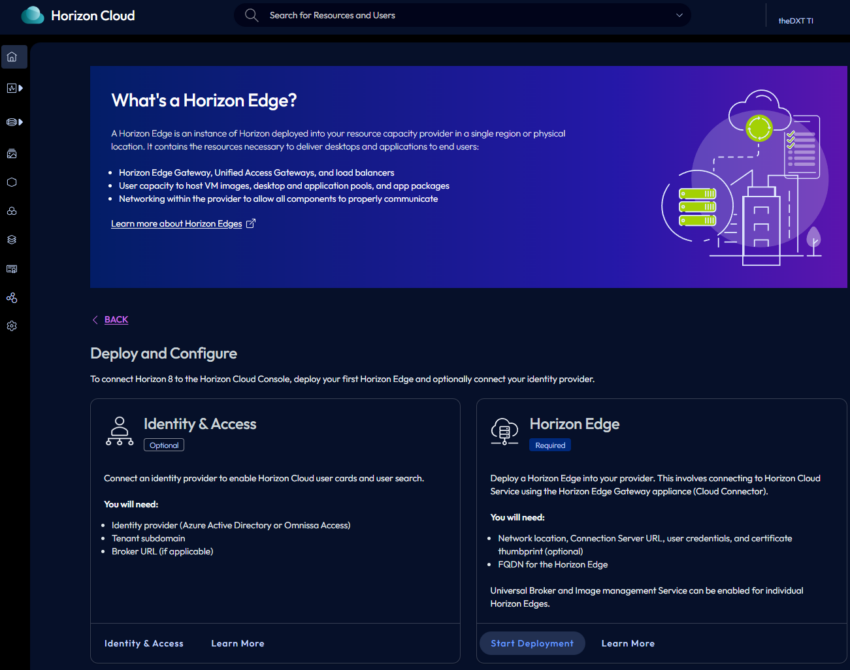
Task: Expand the search bar dropdown chevron
Action: 679,15
